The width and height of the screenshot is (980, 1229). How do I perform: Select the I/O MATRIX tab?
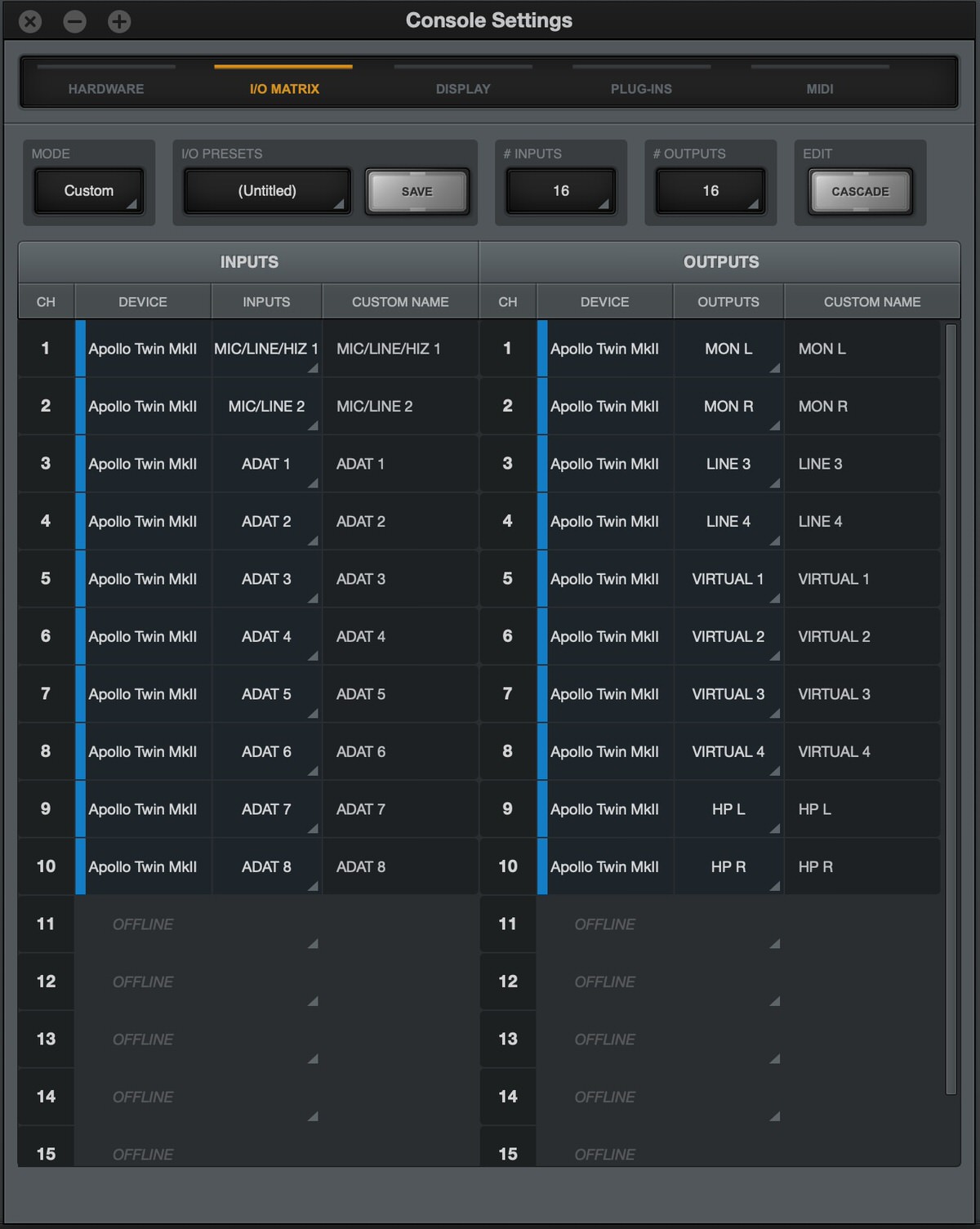284,88
